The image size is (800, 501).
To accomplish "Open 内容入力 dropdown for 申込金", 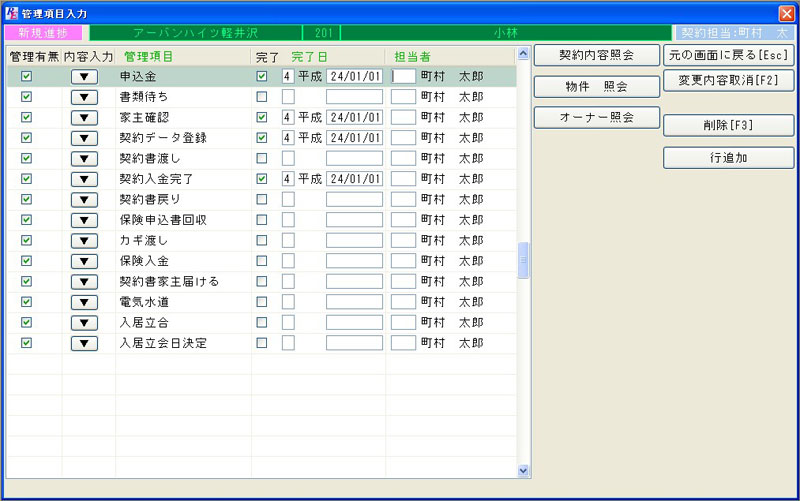I will point(84,76).
